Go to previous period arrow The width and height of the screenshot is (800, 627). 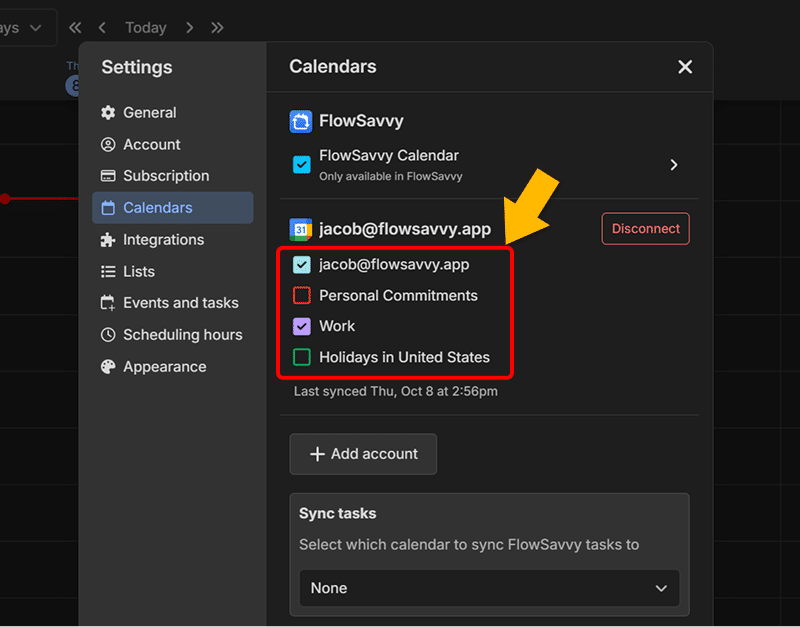(102, 28)
